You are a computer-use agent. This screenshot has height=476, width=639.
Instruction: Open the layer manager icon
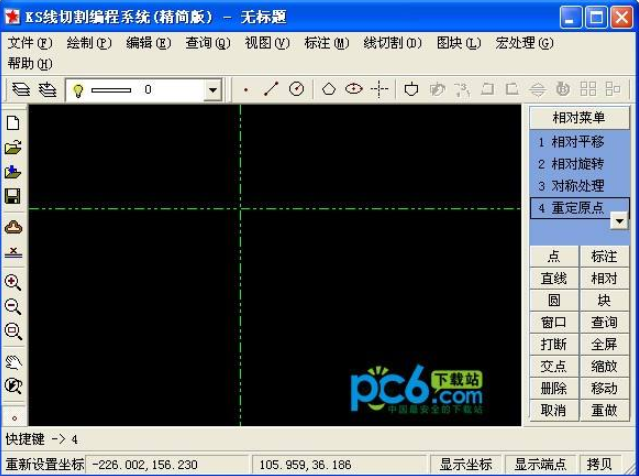(x=21, y=89)
